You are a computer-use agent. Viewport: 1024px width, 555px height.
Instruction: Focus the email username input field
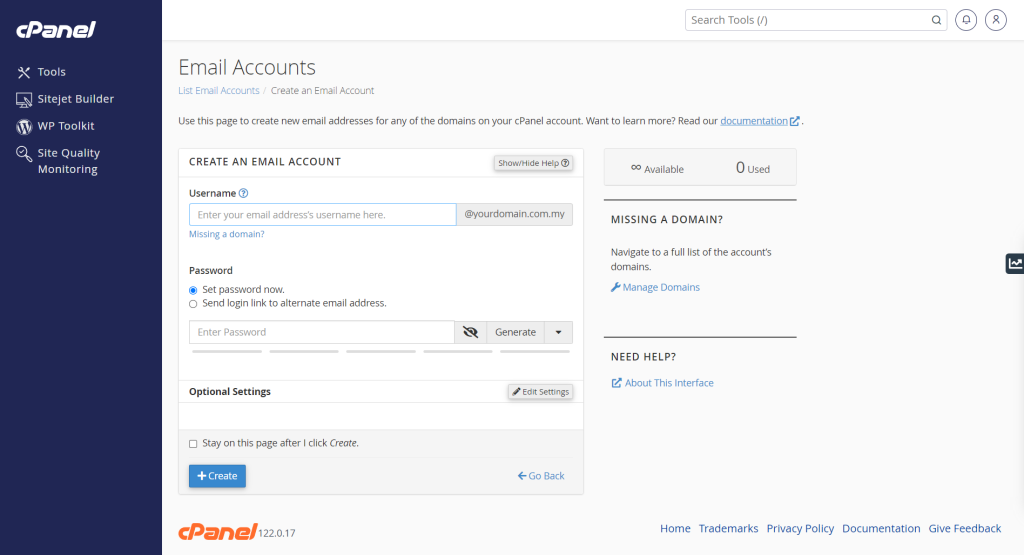[x=323, y=214]
